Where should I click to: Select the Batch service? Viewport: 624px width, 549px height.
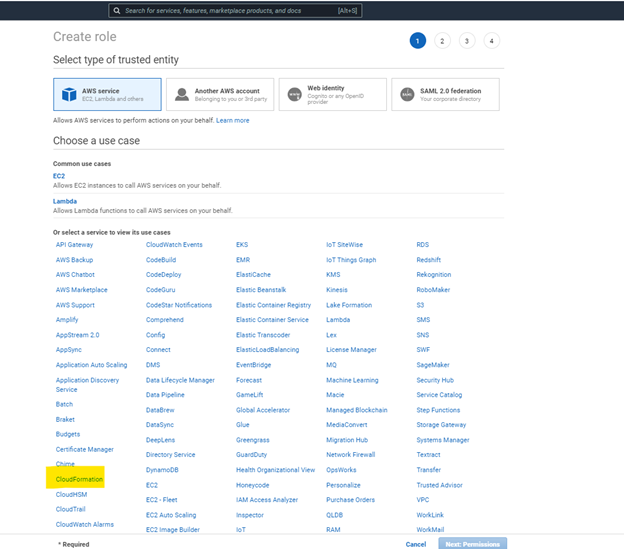pos(64,404)
